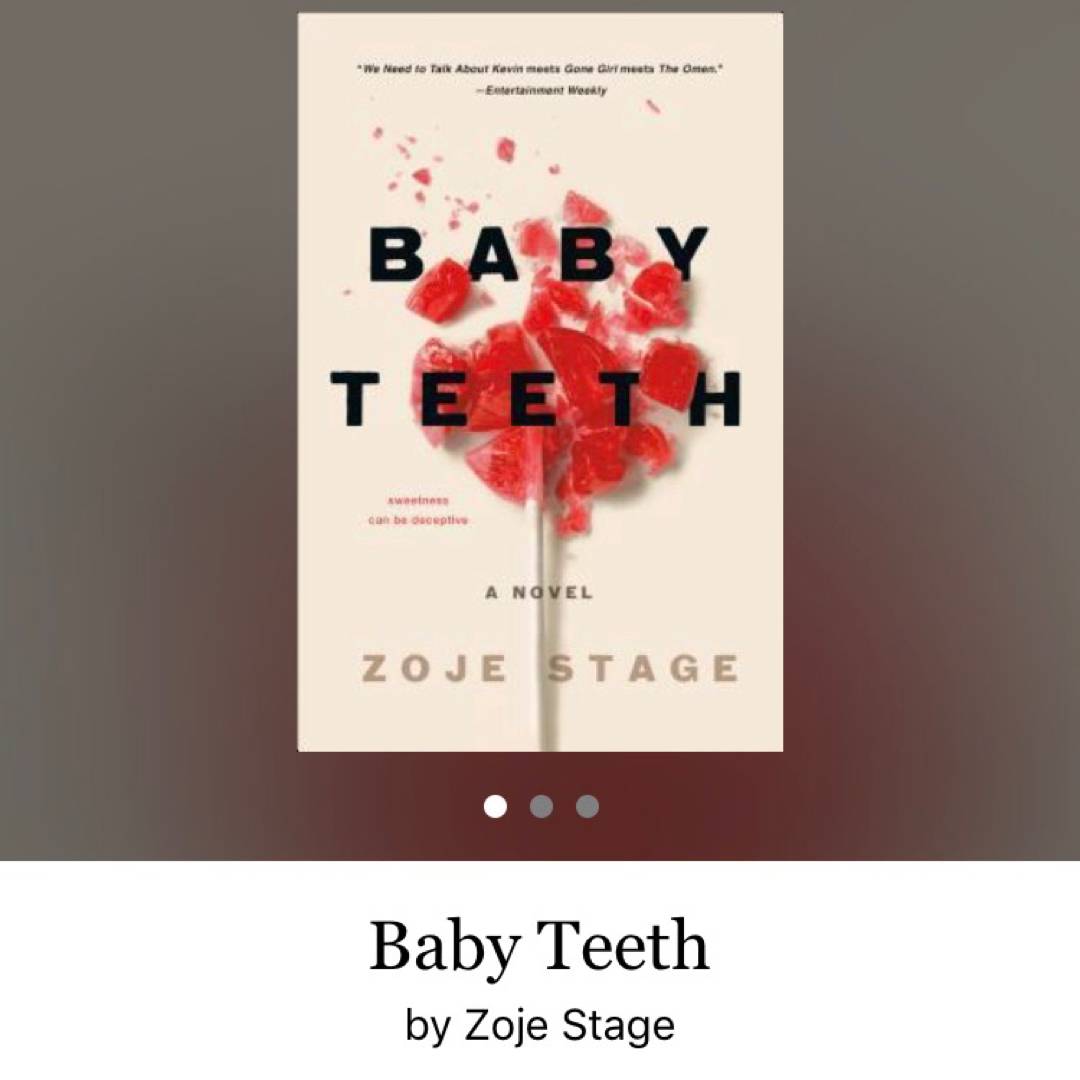Click the 'sweetness can be deceptive' tagline

pos(418,510)
